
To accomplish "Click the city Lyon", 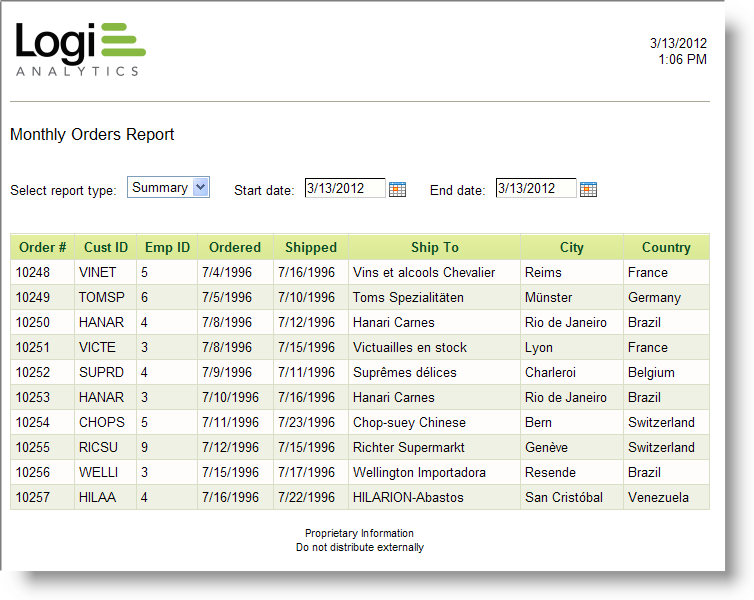I will (x=539, y=347).
